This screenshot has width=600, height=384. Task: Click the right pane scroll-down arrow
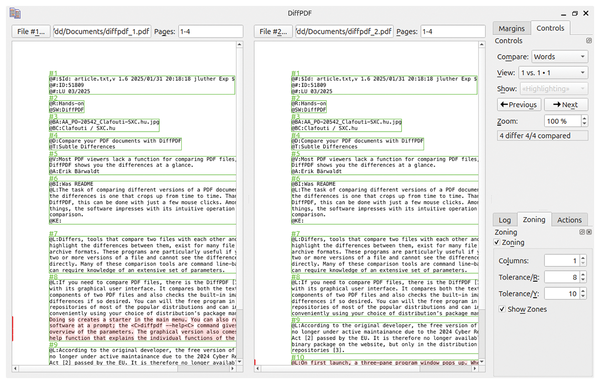click(482, 362)
